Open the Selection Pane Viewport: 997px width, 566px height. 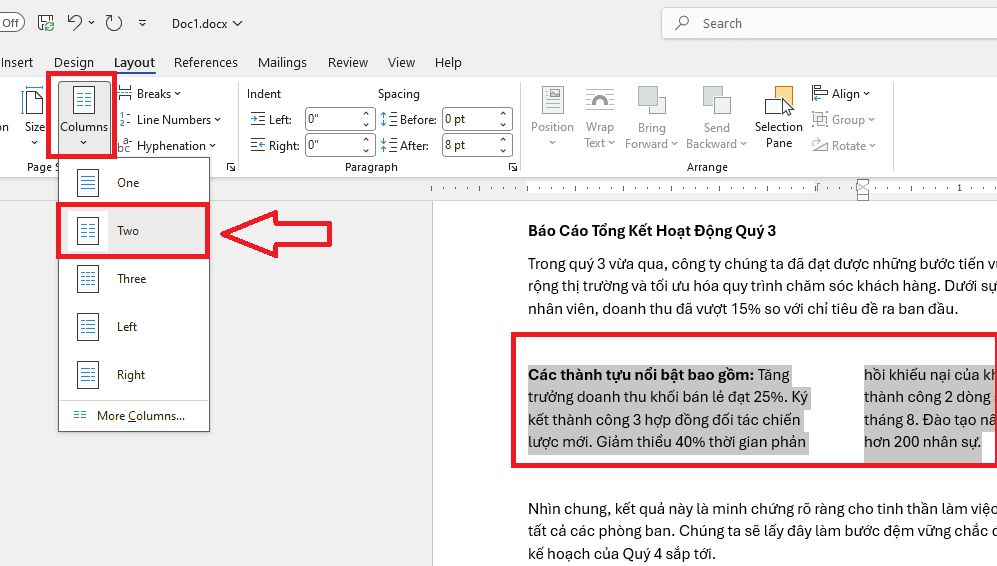779,118
